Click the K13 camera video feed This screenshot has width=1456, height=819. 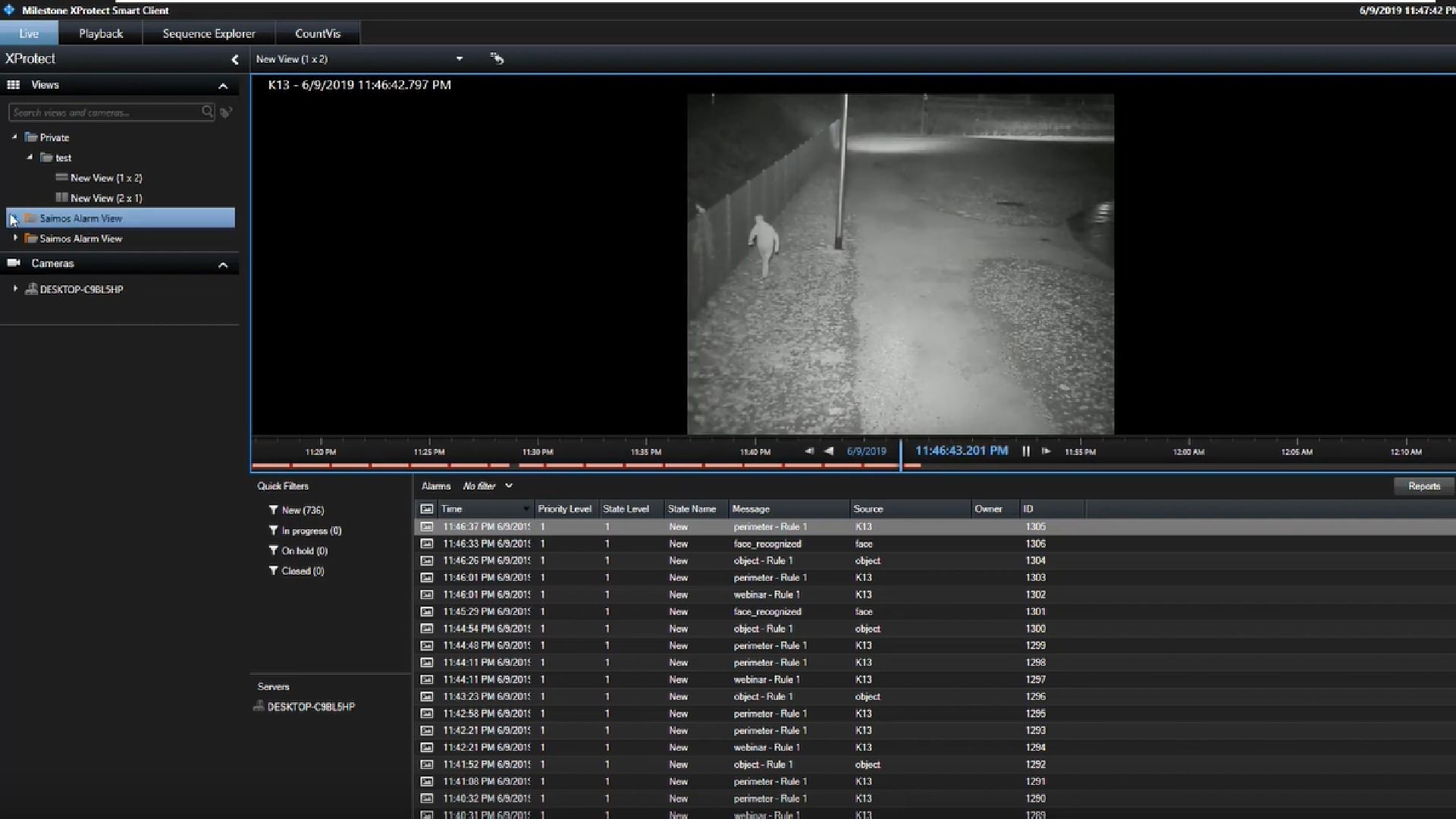pos(900,264)
